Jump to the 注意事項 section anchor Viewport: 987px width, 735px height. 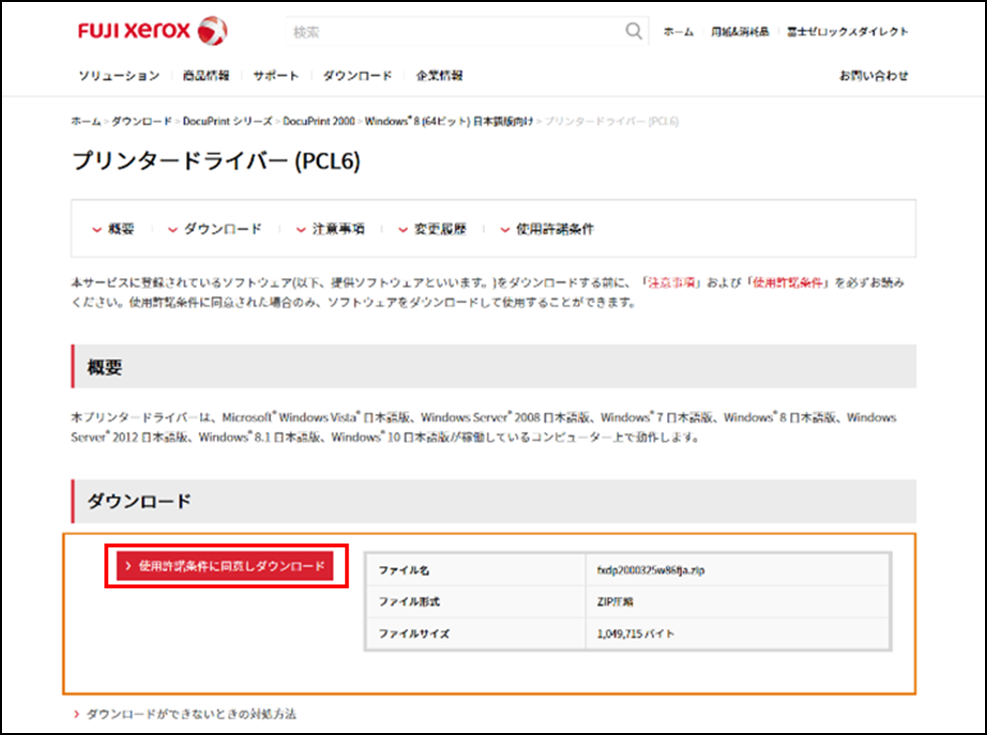click(x=330, y=229)
